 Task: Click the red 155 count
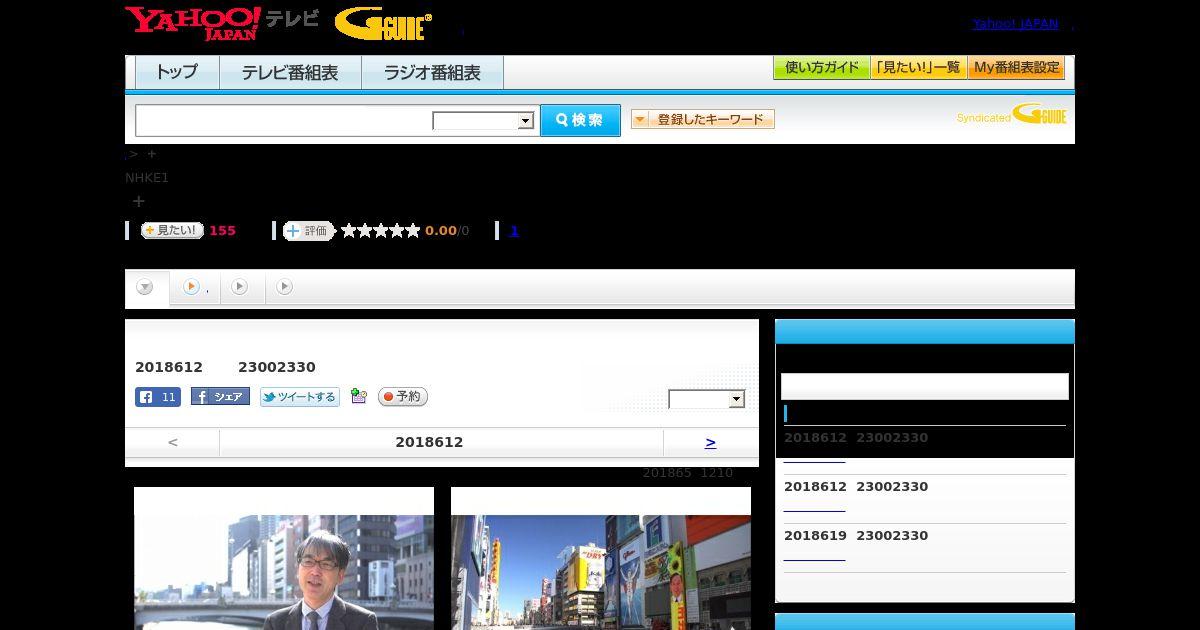(x=223, y=231)
